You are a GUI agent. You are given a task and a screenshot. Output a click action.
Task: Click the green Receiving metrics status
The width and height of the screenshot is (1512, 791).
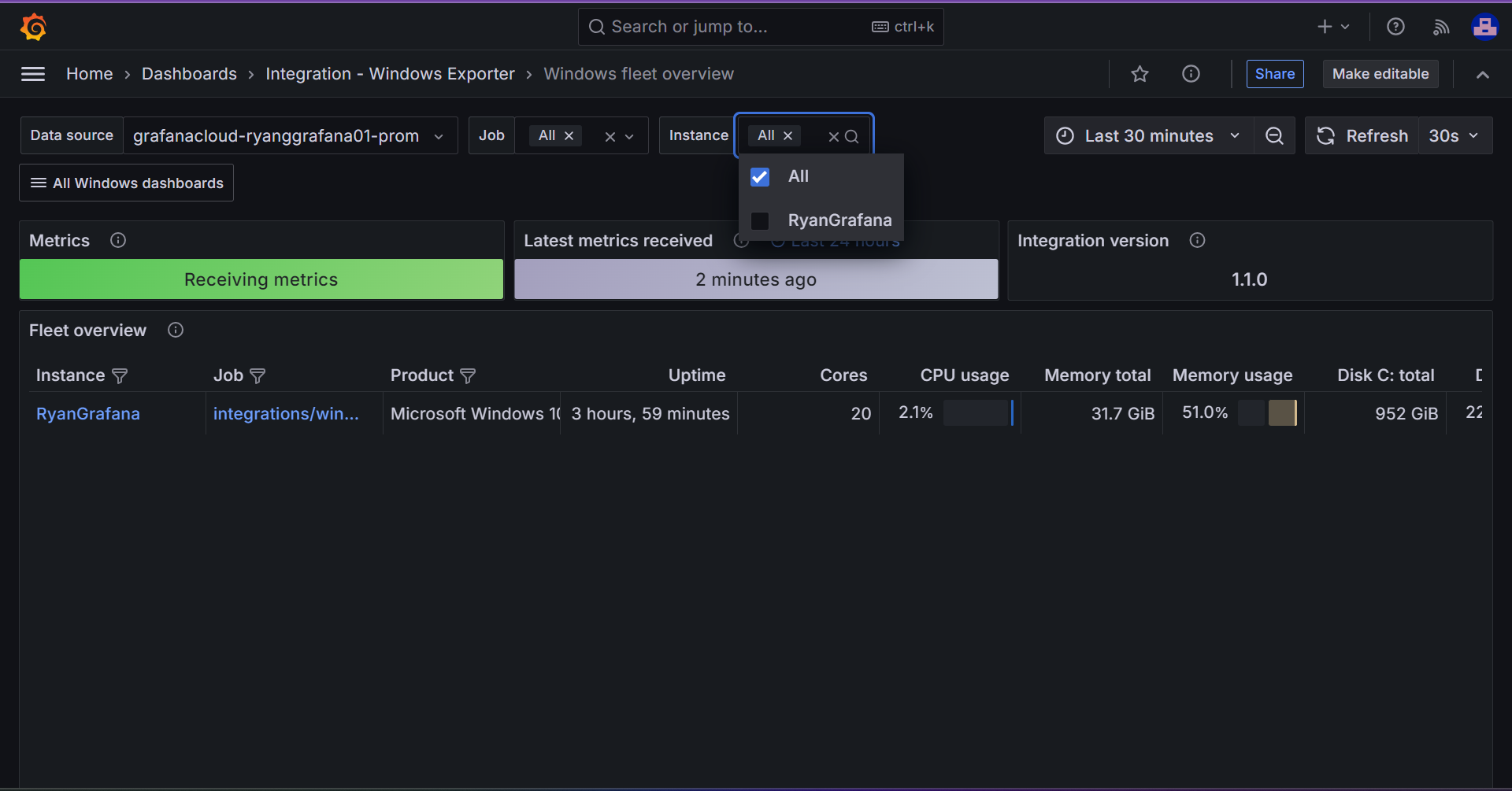[x=261, y=279]
